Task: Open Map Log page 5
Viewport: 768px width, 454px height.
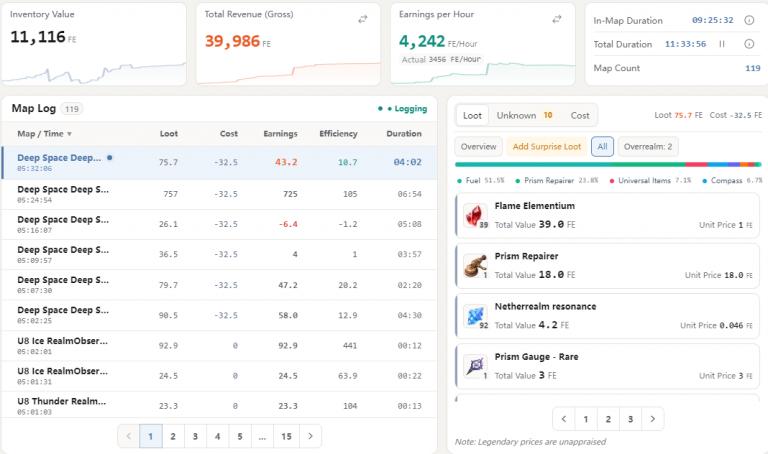Action: point(240,436)
